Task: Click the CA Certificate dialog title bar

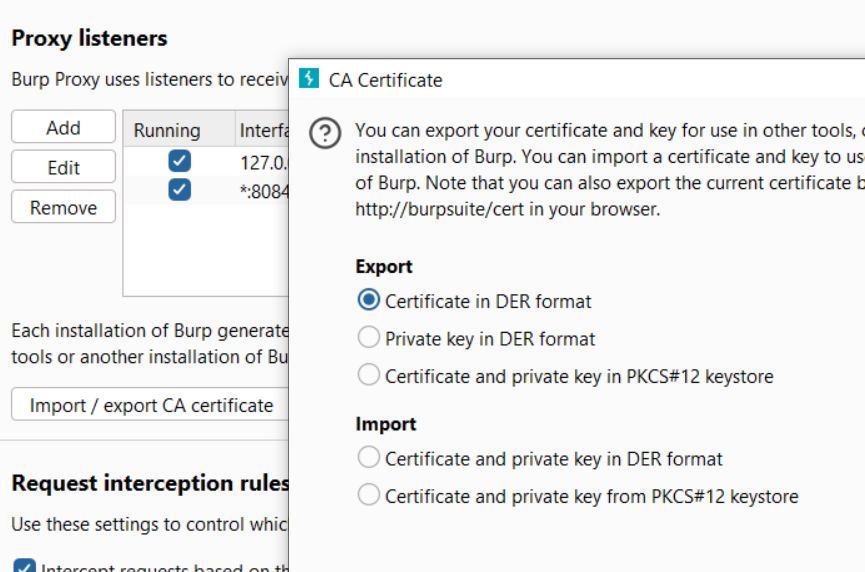Action: pyautogui.click(x=600, y=79)
